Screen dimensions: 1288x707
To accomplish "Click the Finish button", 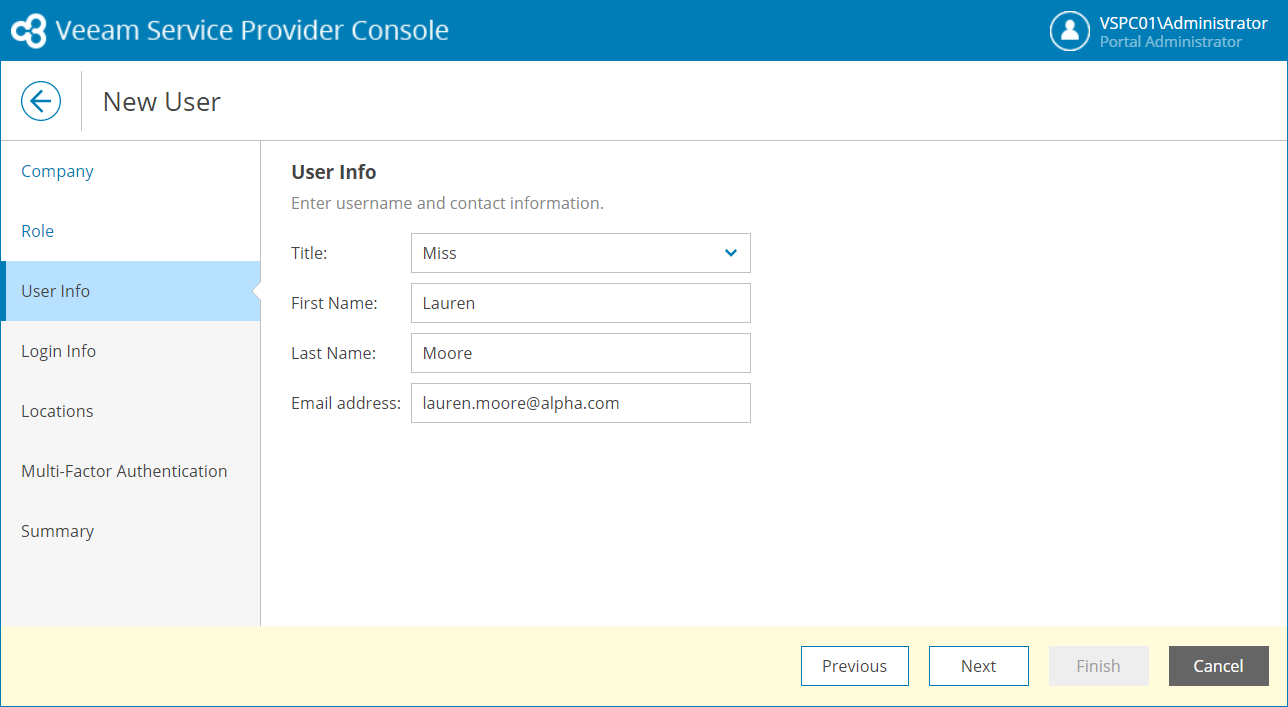I will 1098,666.
